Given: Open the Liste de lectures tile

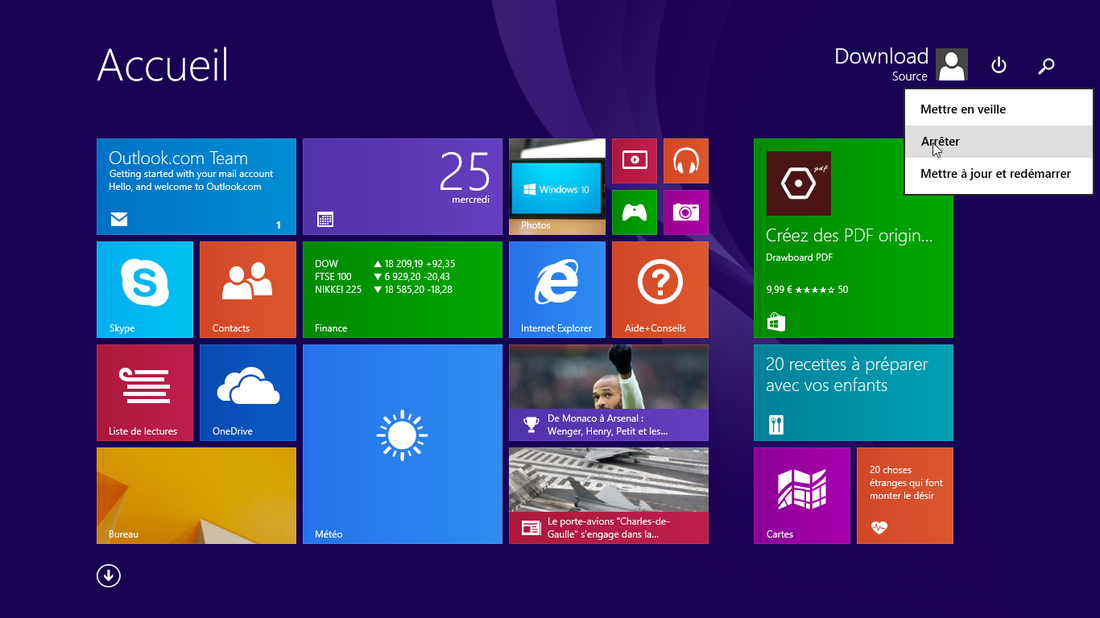Looking at the screenshot, I should click(145, 393).
